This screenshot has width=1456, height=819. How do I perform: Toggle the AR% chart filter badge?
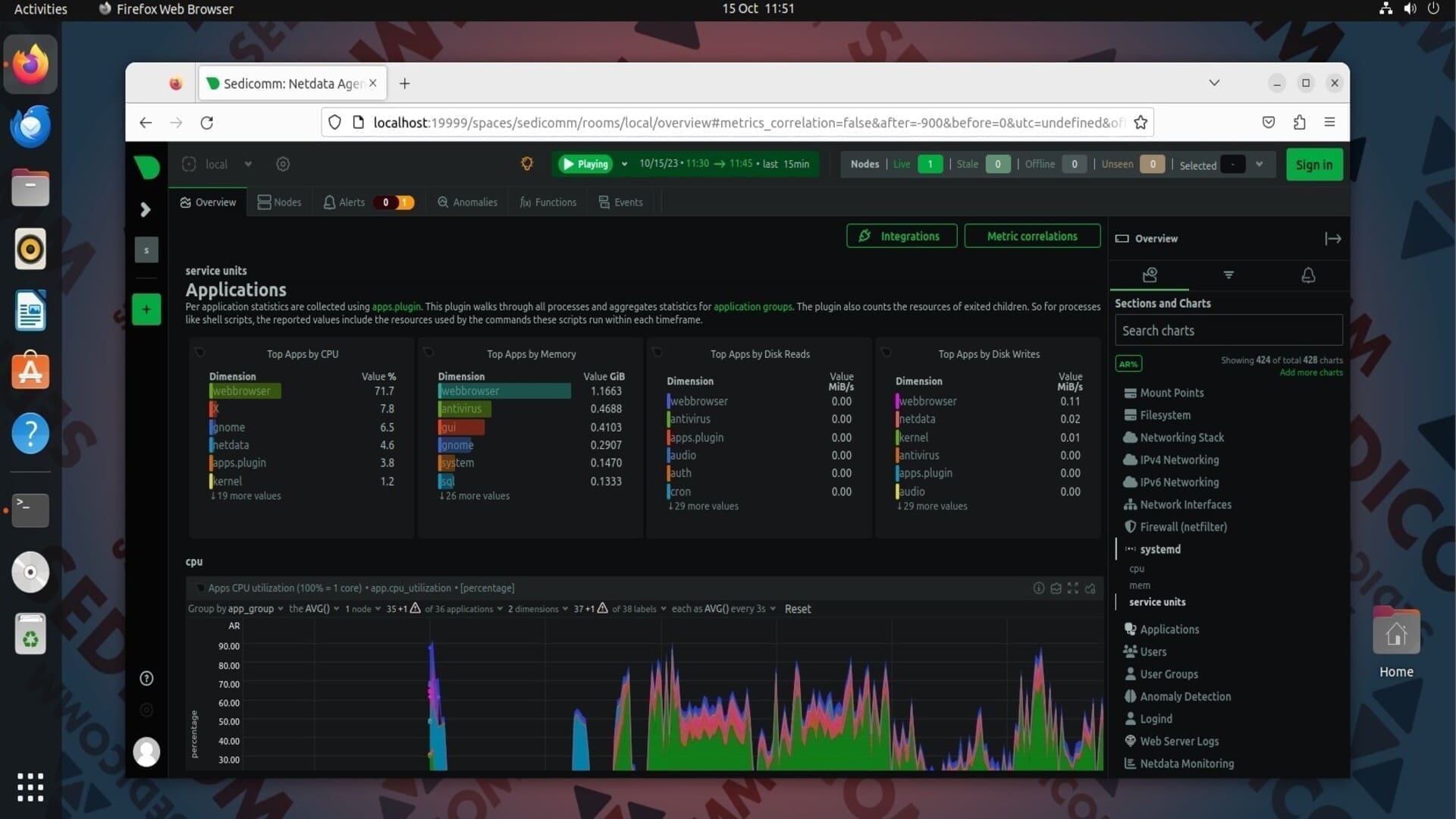click(x=1128, y=364)
